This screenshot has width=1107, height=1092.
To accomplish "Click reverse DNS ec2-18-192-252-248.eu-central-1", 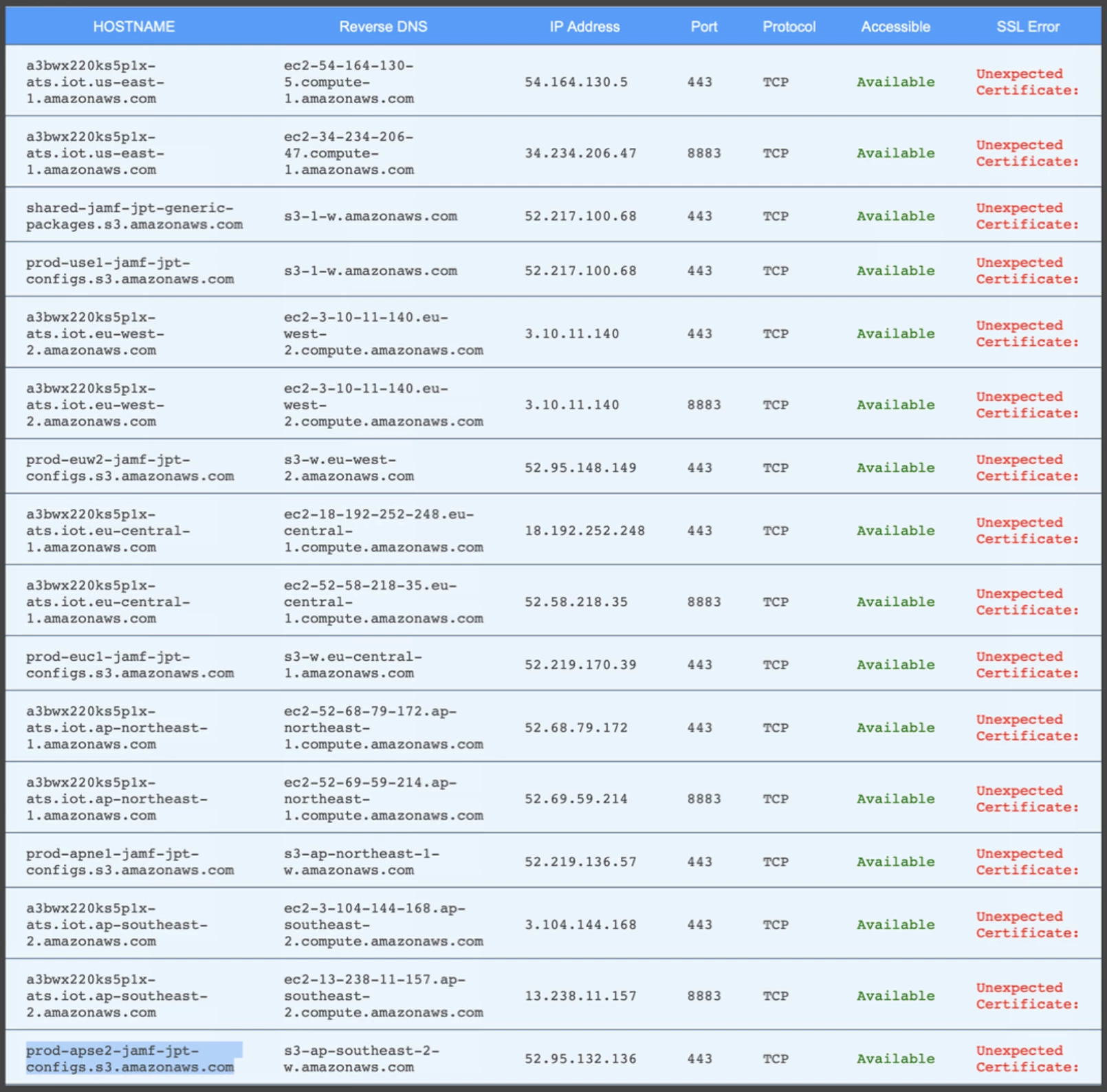I will tap(383, 531).
